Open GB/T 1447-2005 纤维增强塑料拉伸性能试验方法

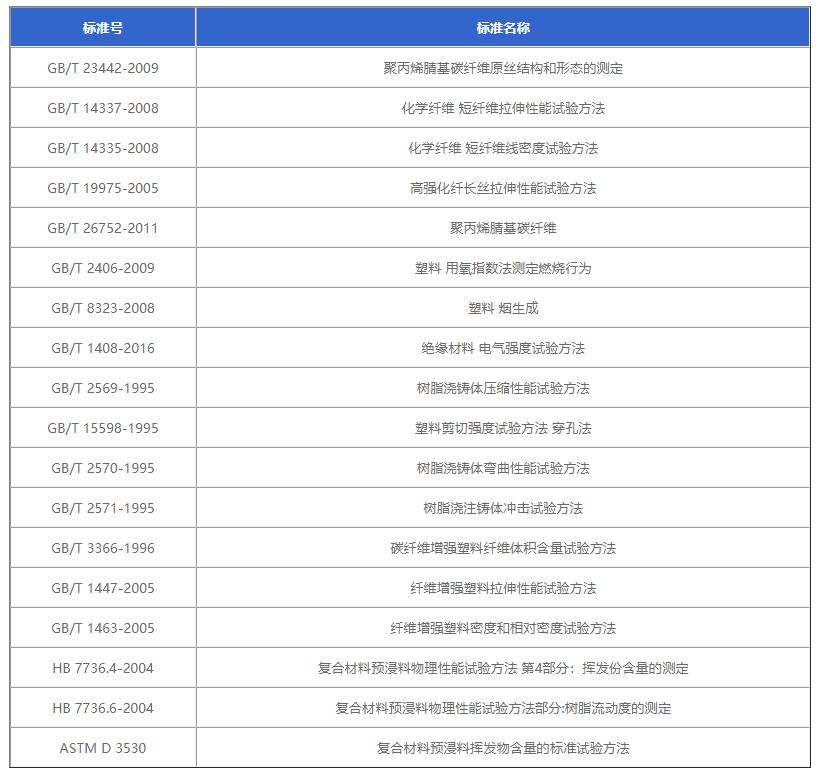click(x=506, y=588)
